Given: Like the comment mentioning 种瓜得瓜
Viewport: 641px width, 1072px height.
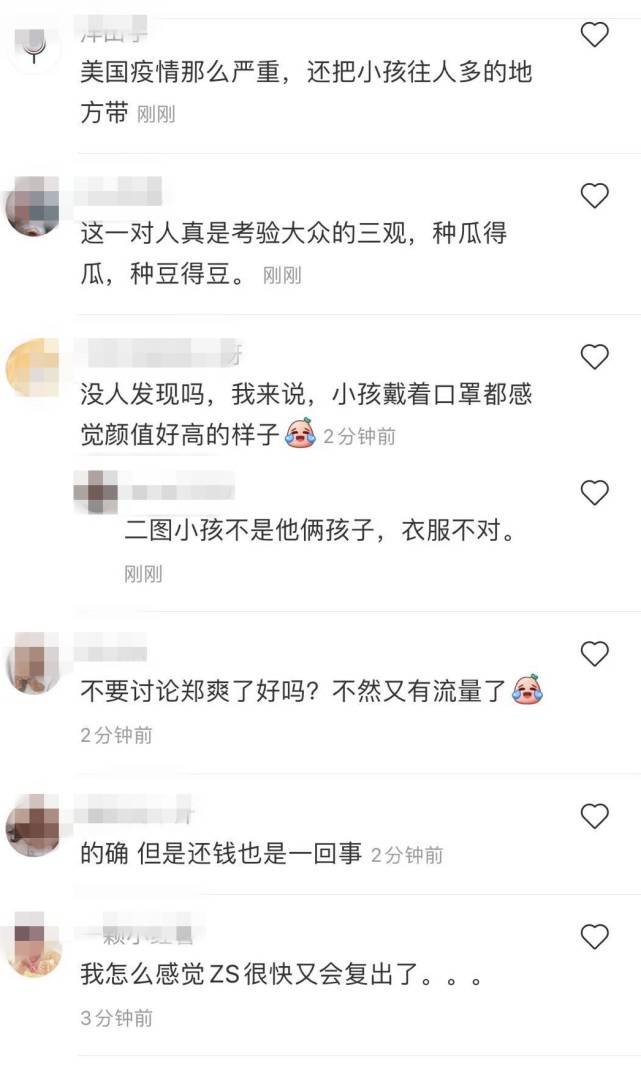Looking at the screenshot, I should [x=594, y=196].
